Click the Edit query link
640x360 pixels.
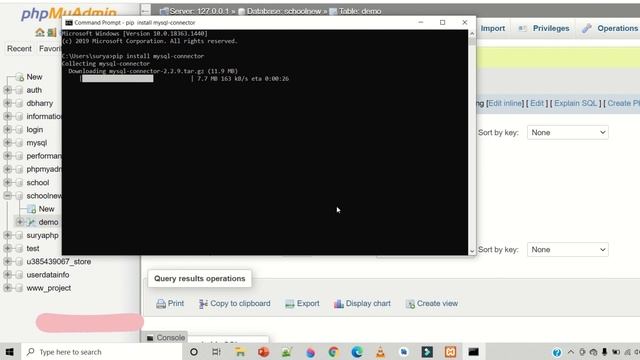[537, 103]
